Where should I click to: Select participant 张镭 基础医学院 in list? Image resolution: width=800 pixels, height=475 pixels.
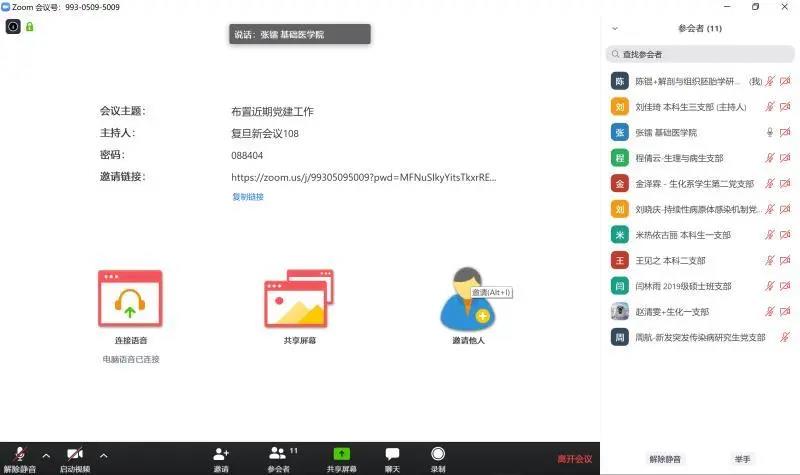coord(680,132)
